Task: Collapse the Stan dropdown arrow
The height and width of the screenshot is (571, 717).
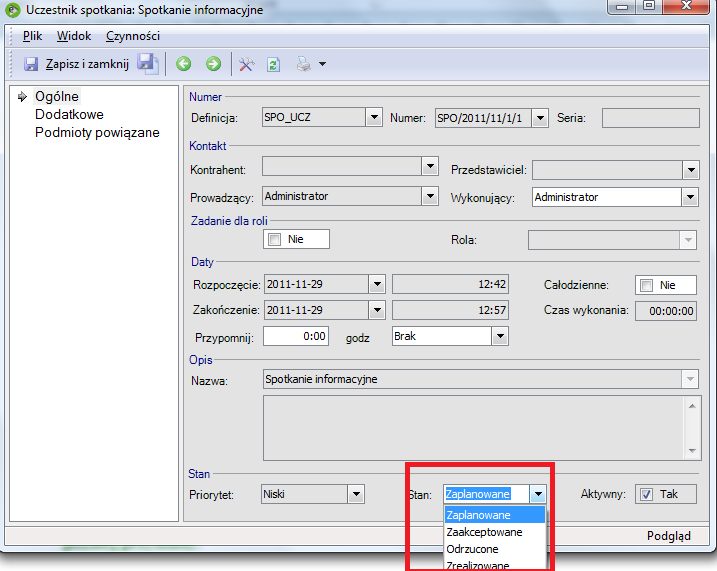Action: pos(538,494)
